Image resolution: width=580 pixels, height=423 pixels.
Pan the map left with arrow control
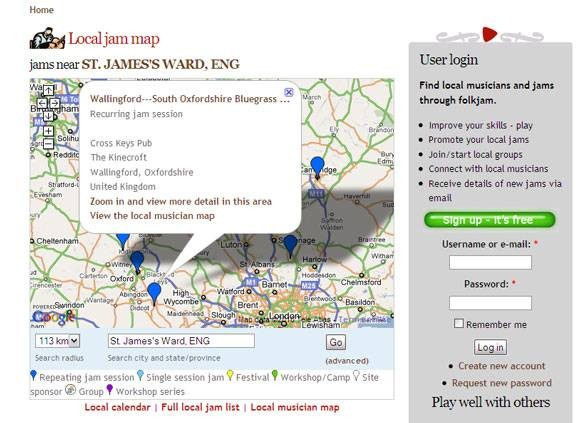tap(42, 103)
